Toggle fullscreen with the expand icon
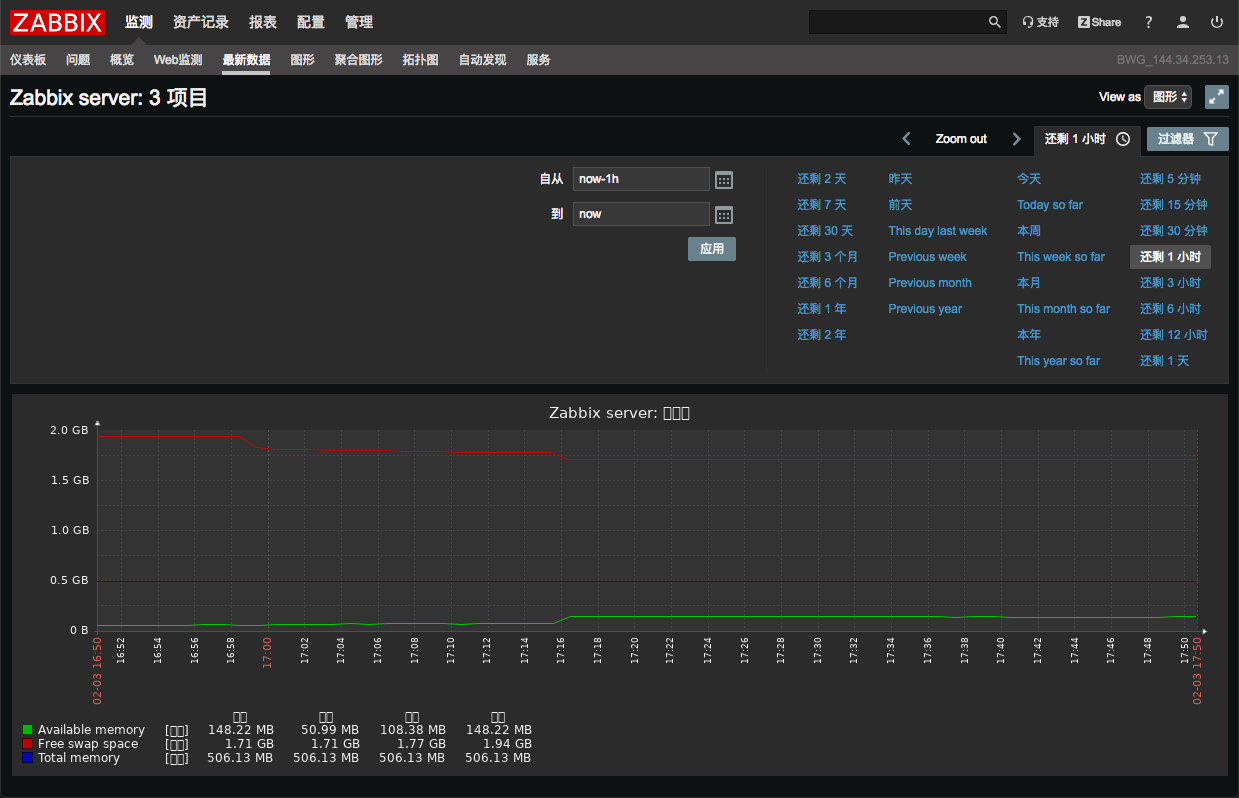 point(1216,97)
